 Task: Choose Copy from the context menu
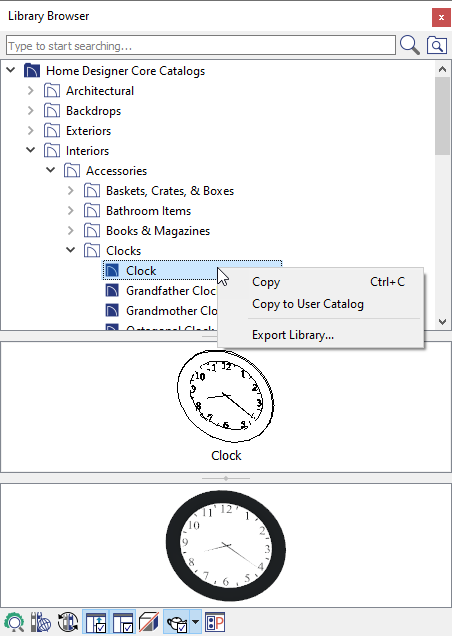[x=321, y=282]
